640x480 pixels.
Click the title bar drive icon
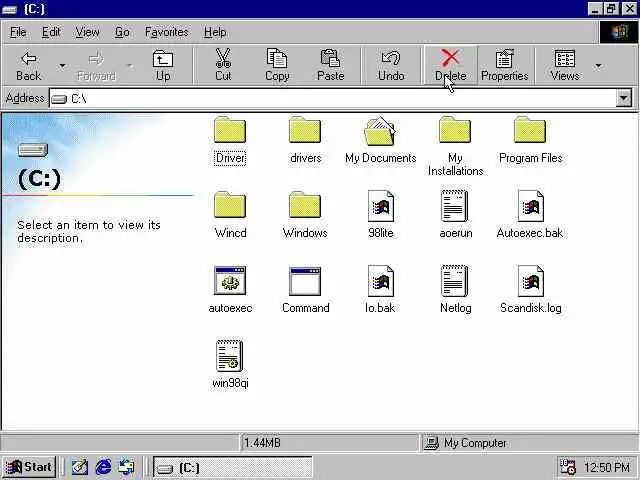(x=10, y=9)
